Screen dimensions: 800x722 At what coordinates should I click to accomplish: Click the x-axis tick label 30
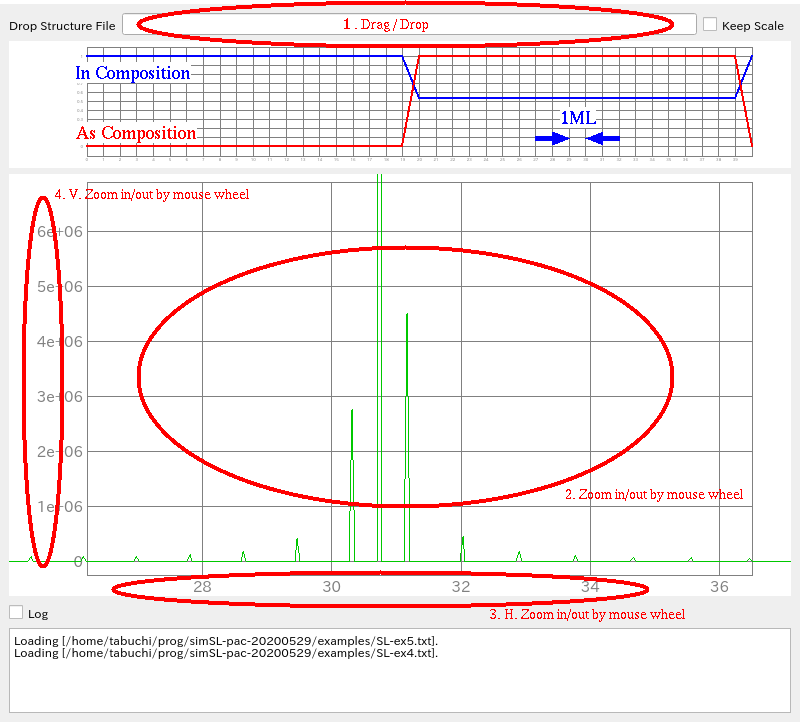point(332,586)
